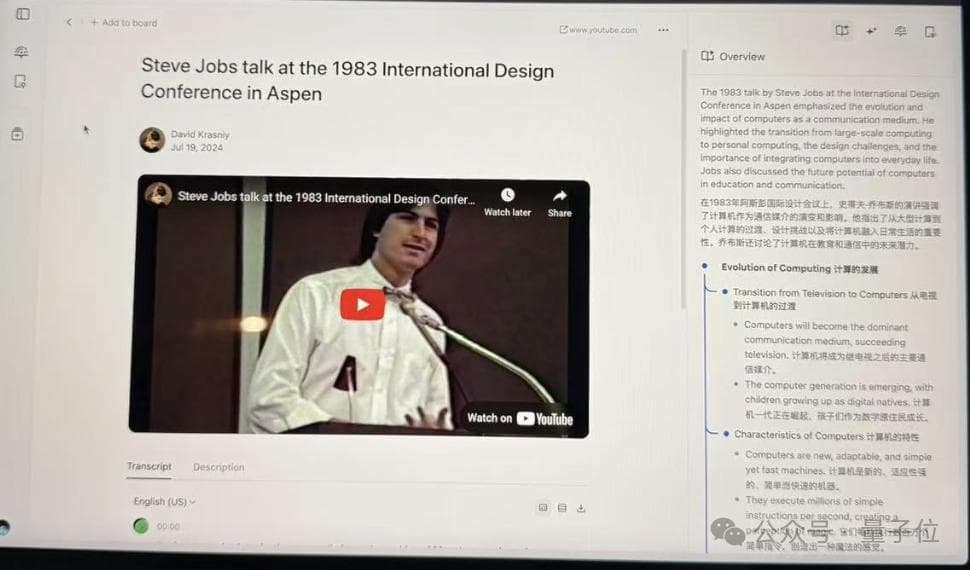This screenshot has width=970, height=570.
Task: Open the mind map icon in left sidebar
Action: (21, 52)
